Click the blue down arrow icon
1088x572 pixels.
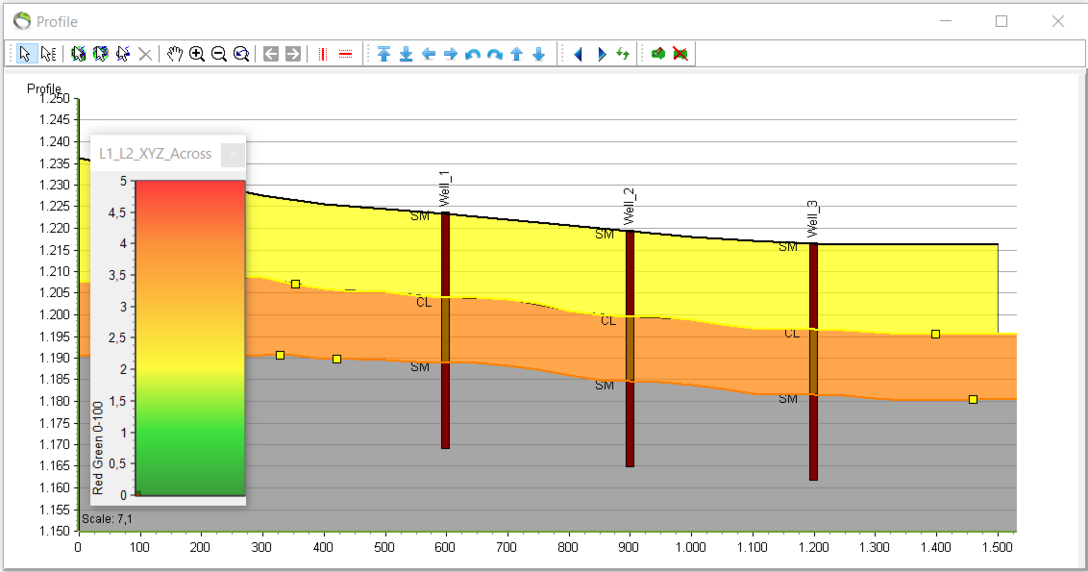pyautogui.click(x=539, y=54)
